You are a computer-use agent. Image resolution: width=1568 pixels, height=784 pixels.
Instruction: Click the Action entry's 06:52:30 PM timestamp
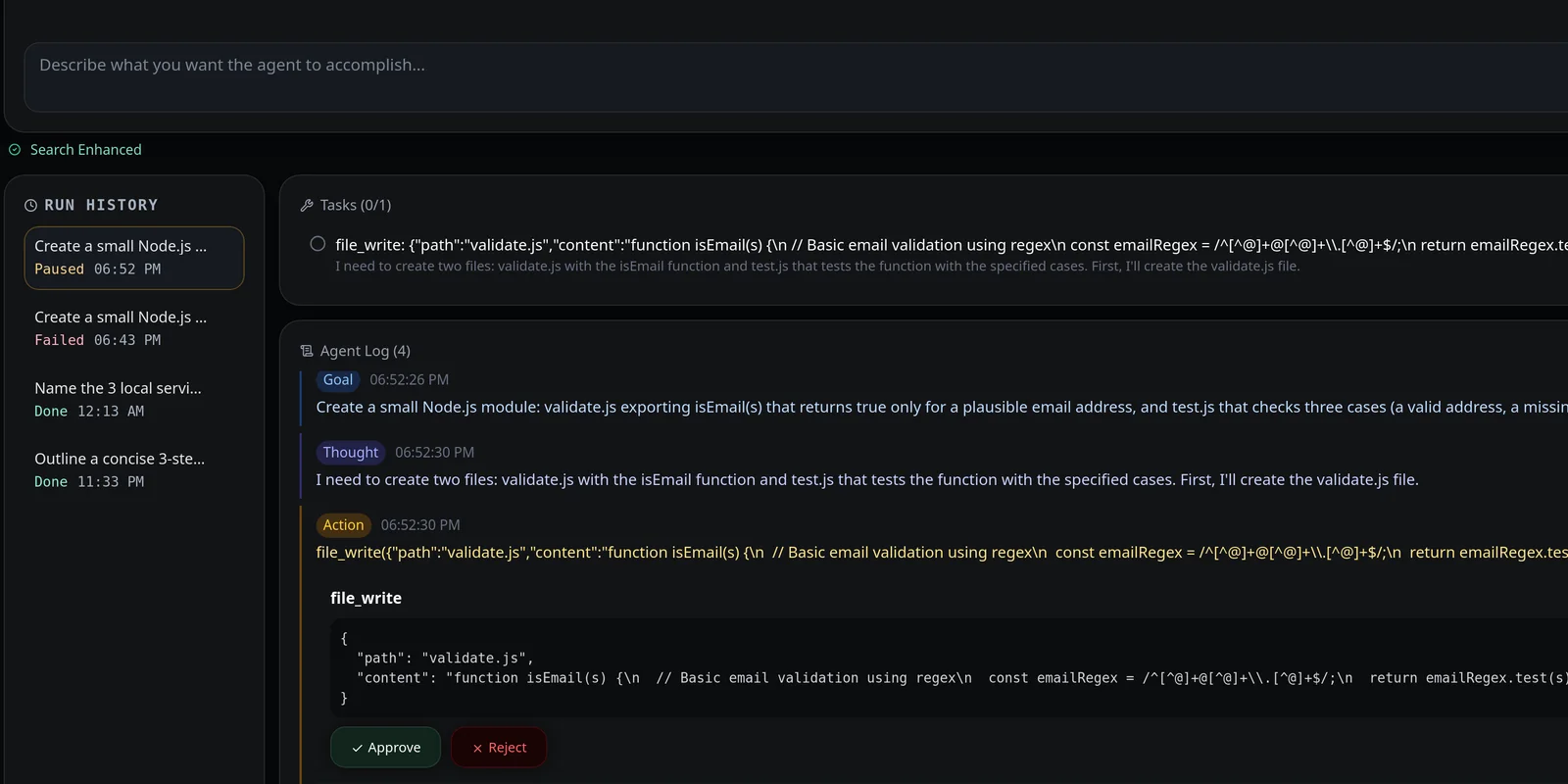tap(420, 525)
